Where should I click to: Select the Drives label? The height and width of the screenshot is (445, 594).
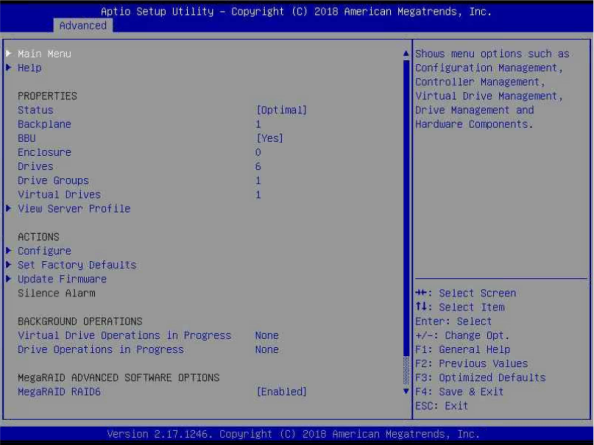(x=35, y=166)
